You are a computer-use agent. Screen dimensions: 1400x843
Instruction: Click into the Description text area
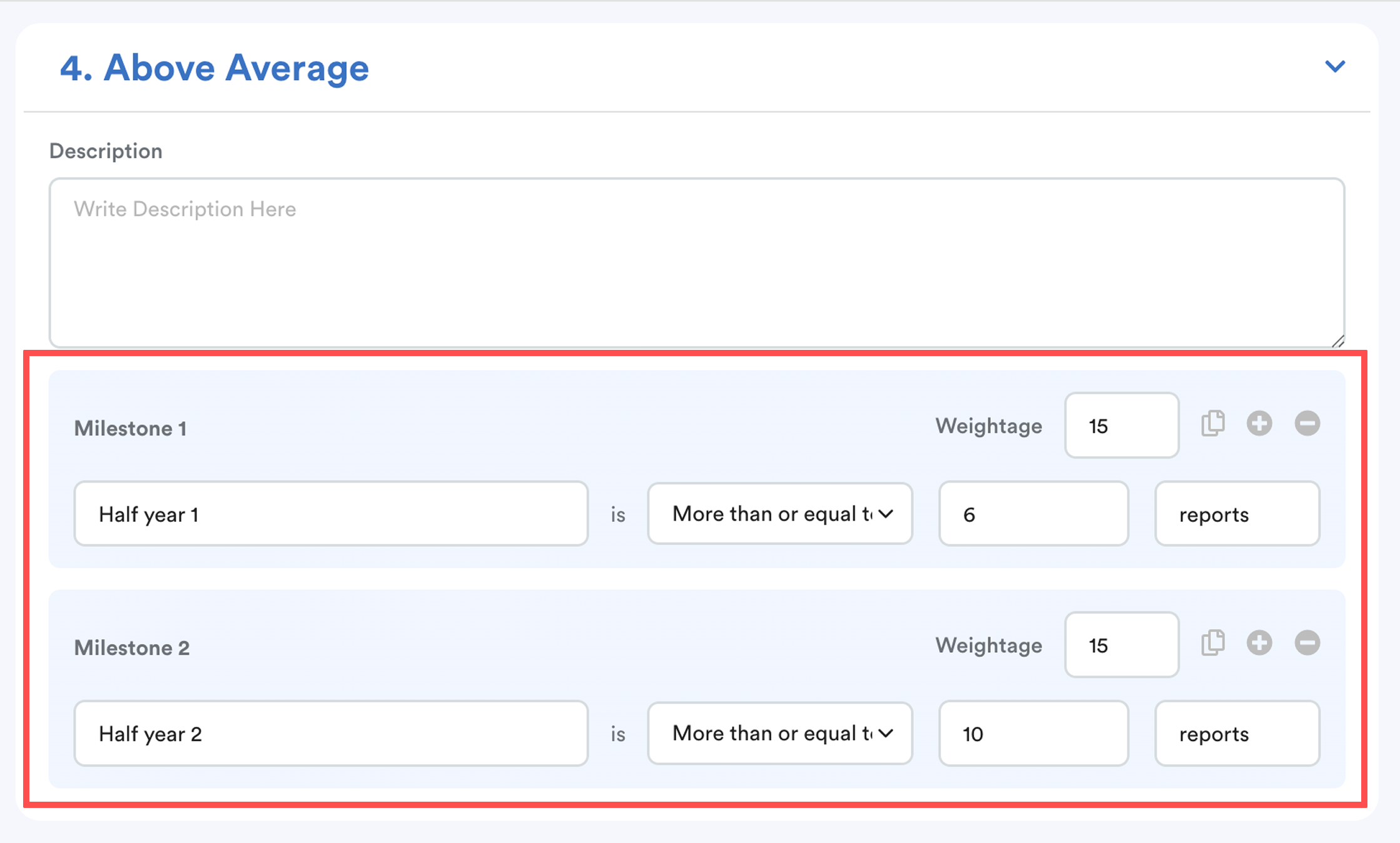(x=696, y=263)
